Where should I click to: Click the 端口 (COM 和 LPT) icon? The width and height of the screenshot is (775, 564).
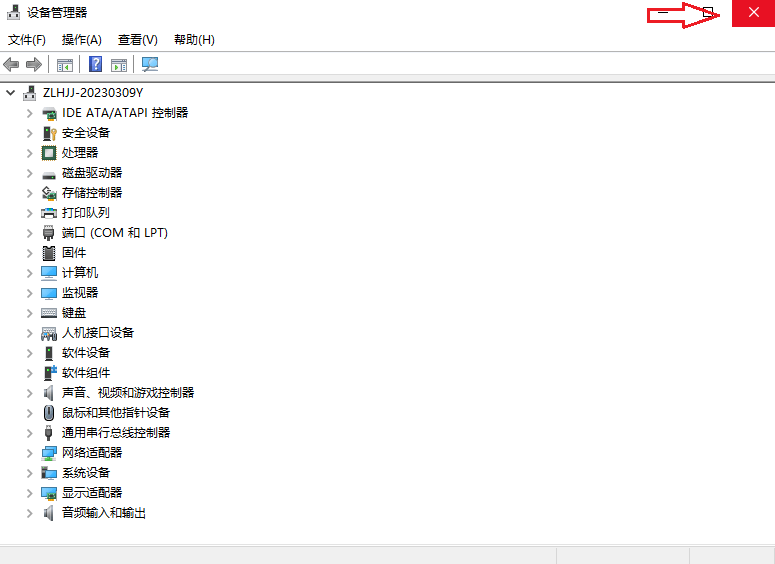pos(48,233)
